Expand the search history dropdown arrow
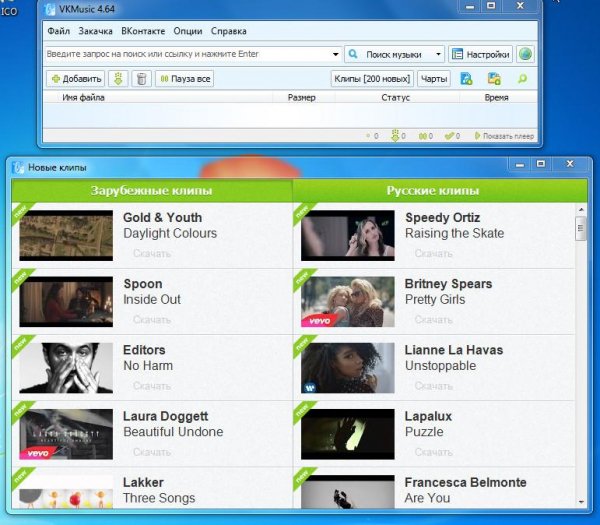Screen dimensions: 600x525 click(336, 54)
